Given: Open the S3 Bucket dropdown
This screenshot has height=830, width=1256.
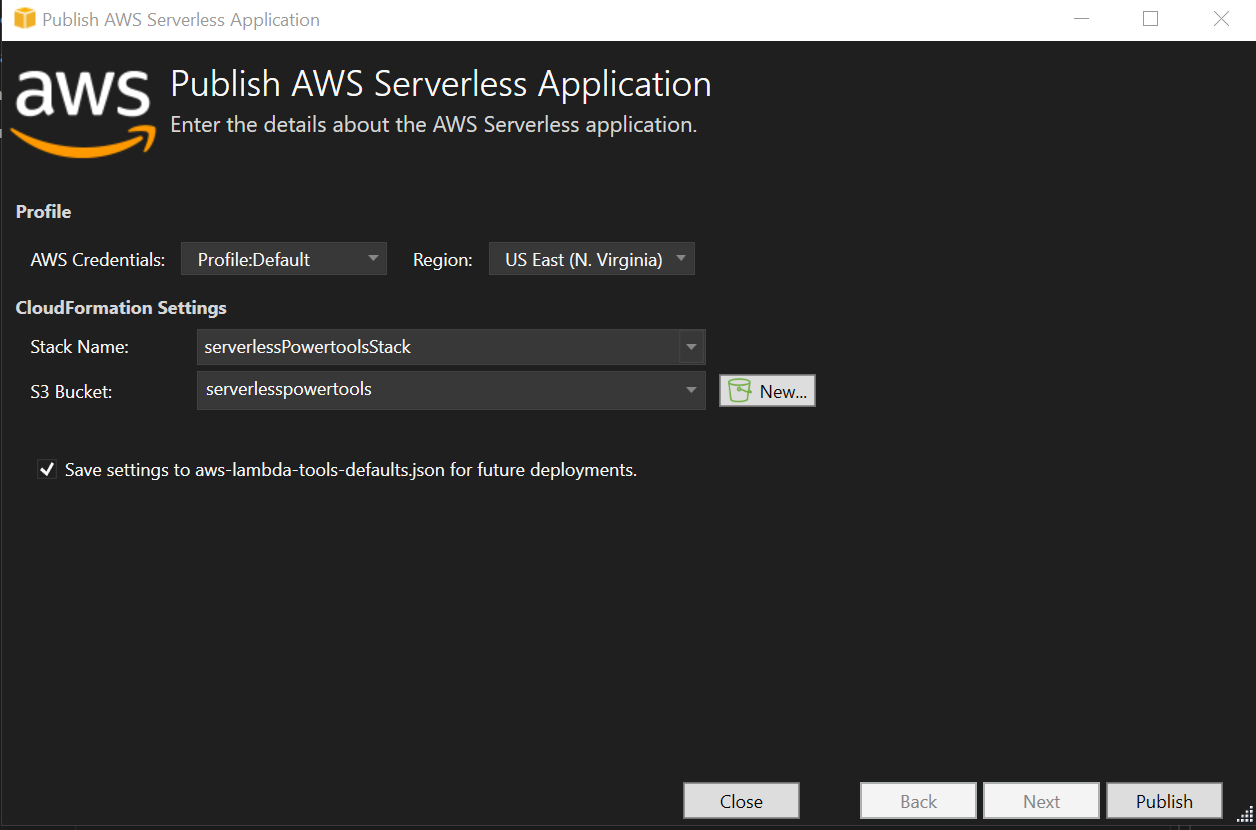Looking at the screenshot, I should [x=691, y=390].
